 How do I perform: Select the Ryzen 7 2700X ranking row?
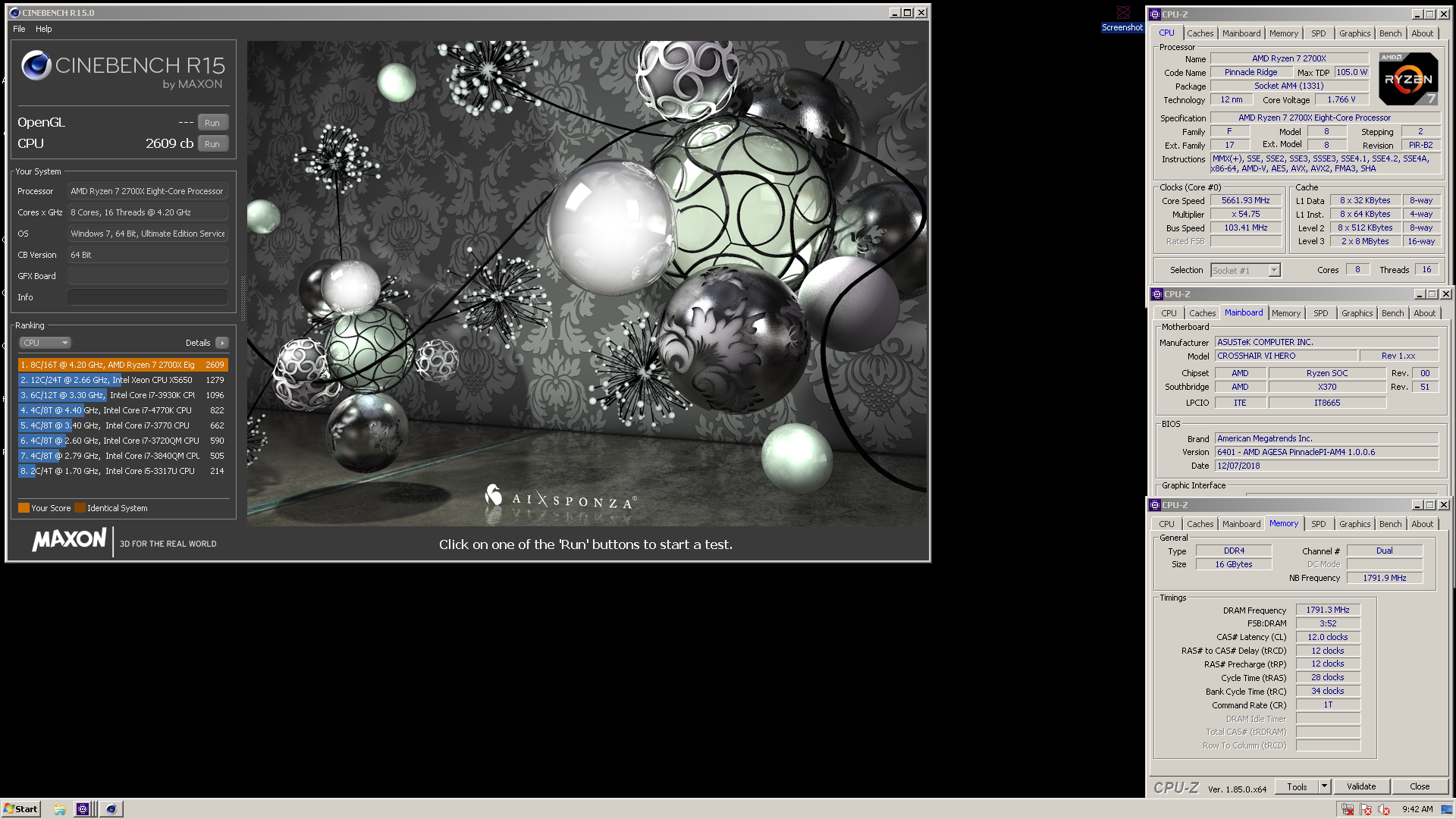pyautogui.click(x=123, y=365)
